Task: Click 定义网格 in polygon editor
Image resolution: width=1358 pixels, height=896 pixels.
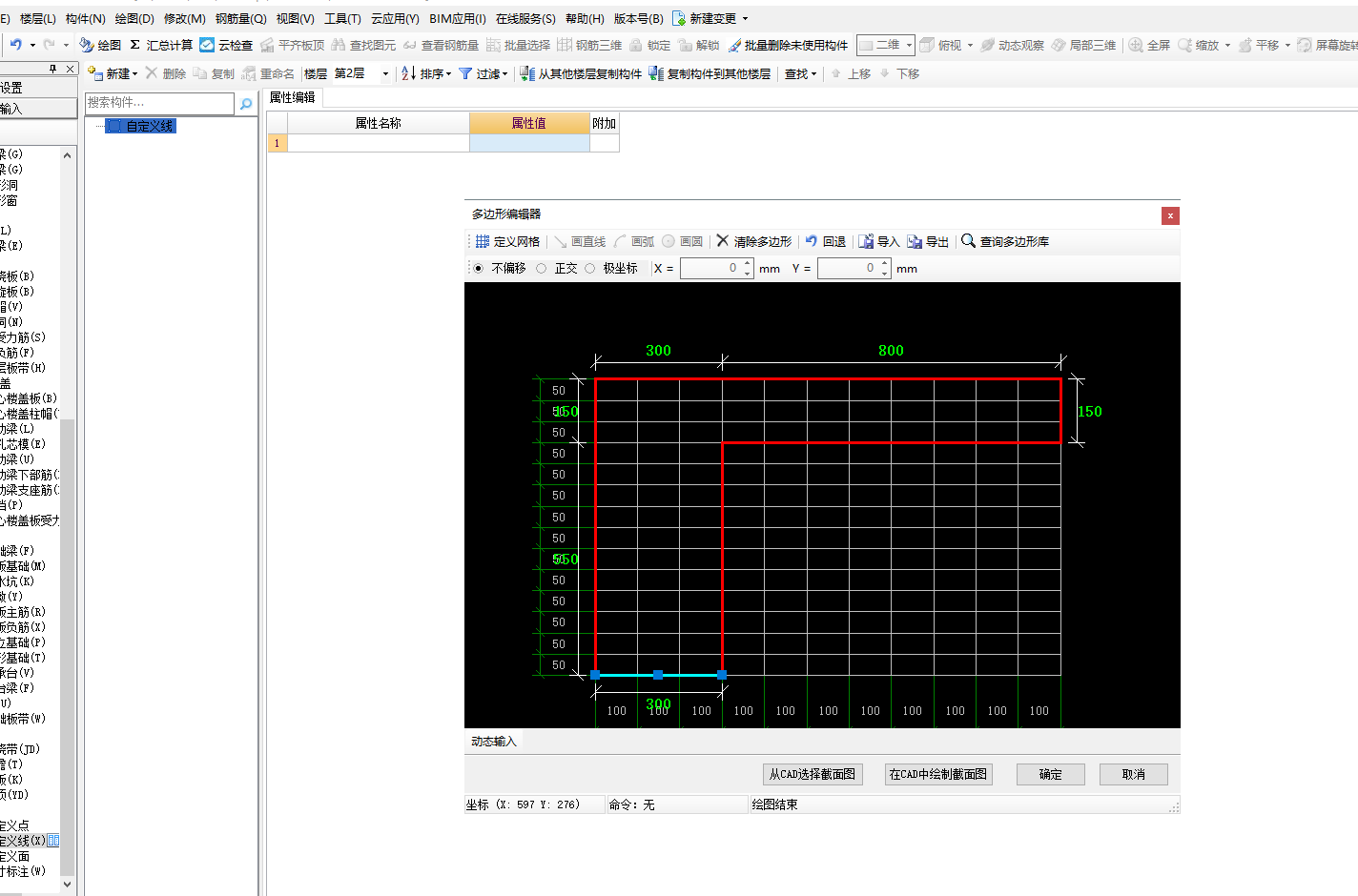Action: pyautogui.click(x=507, y=241)
